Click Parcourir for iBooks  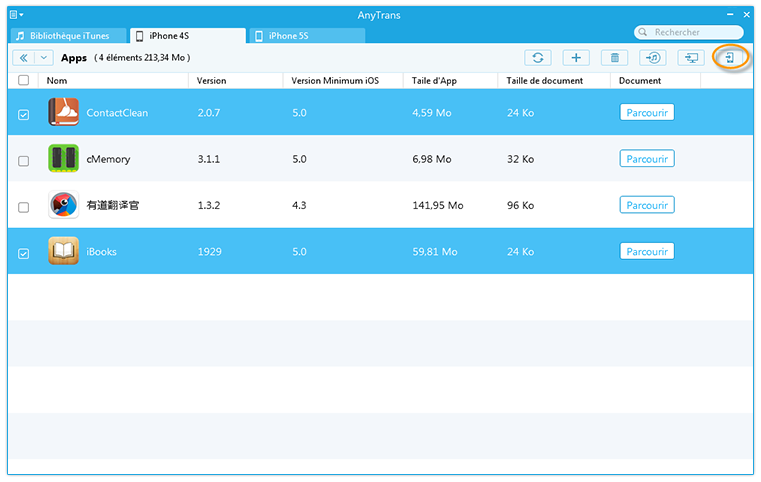coord(647,251)
